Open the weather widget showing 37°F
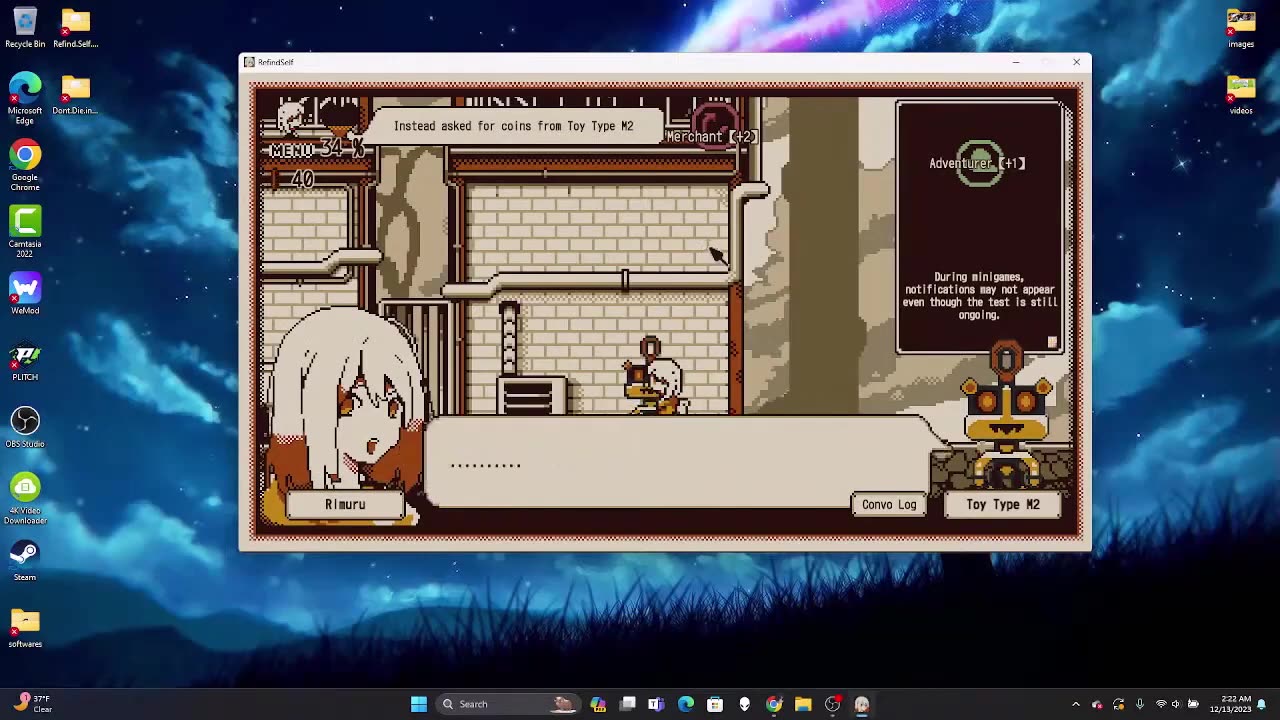The width and height of the screenshot is (1280, 720). click(34, 704)
